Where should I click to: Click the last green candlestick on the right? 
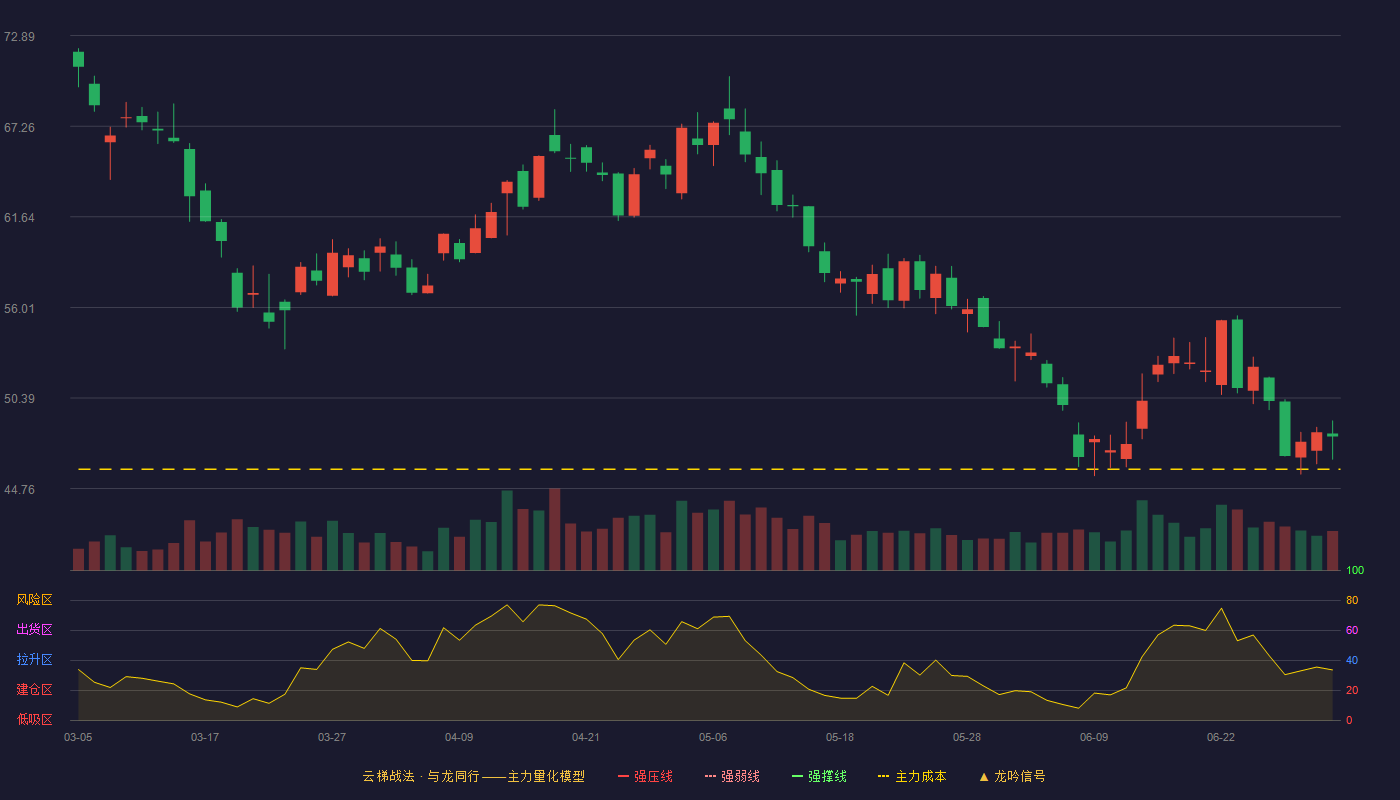(1332, 436)
